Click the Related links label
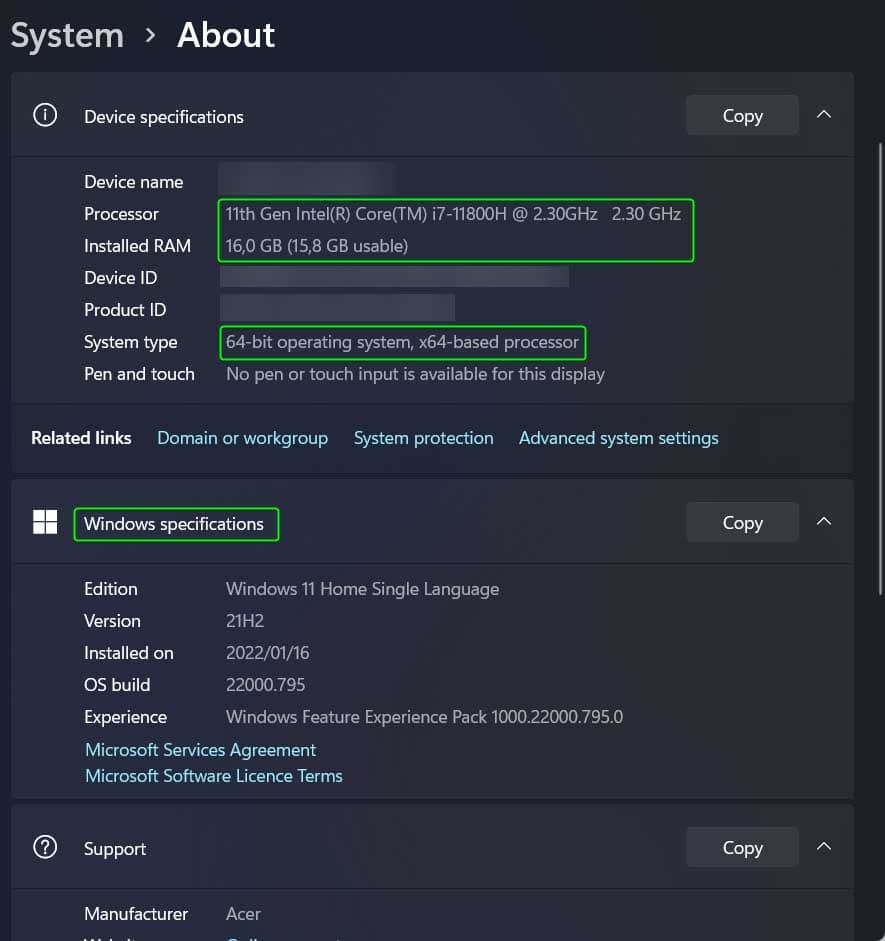885x941 pixels. 81,438
